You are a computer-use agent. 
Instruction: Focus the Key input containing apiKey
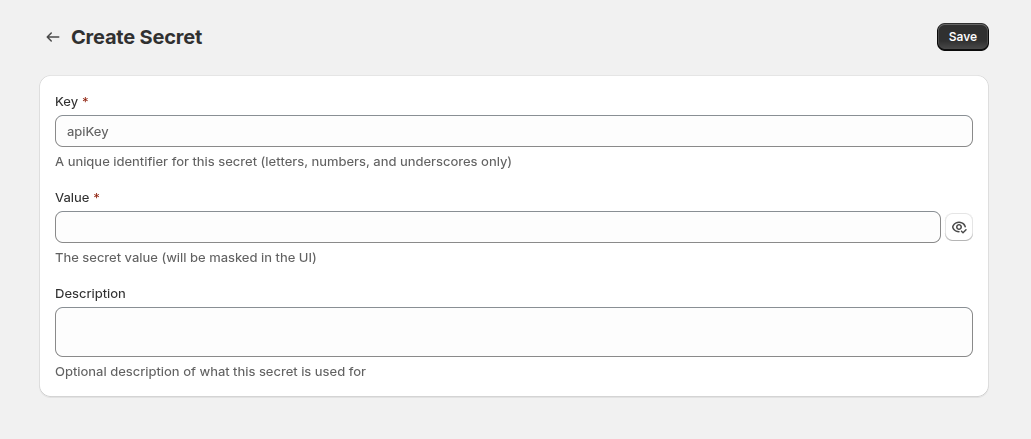513,131
